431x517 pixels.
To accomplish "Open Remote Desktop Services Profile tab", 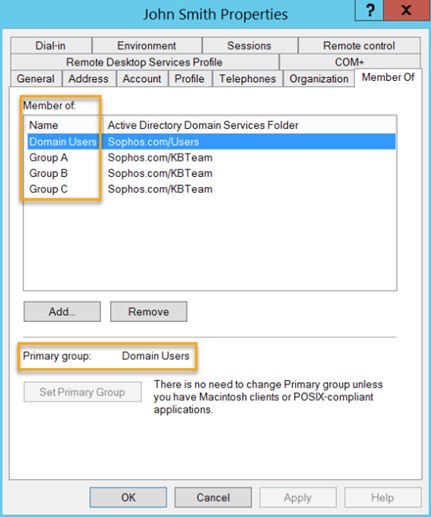I will [144, 62].
